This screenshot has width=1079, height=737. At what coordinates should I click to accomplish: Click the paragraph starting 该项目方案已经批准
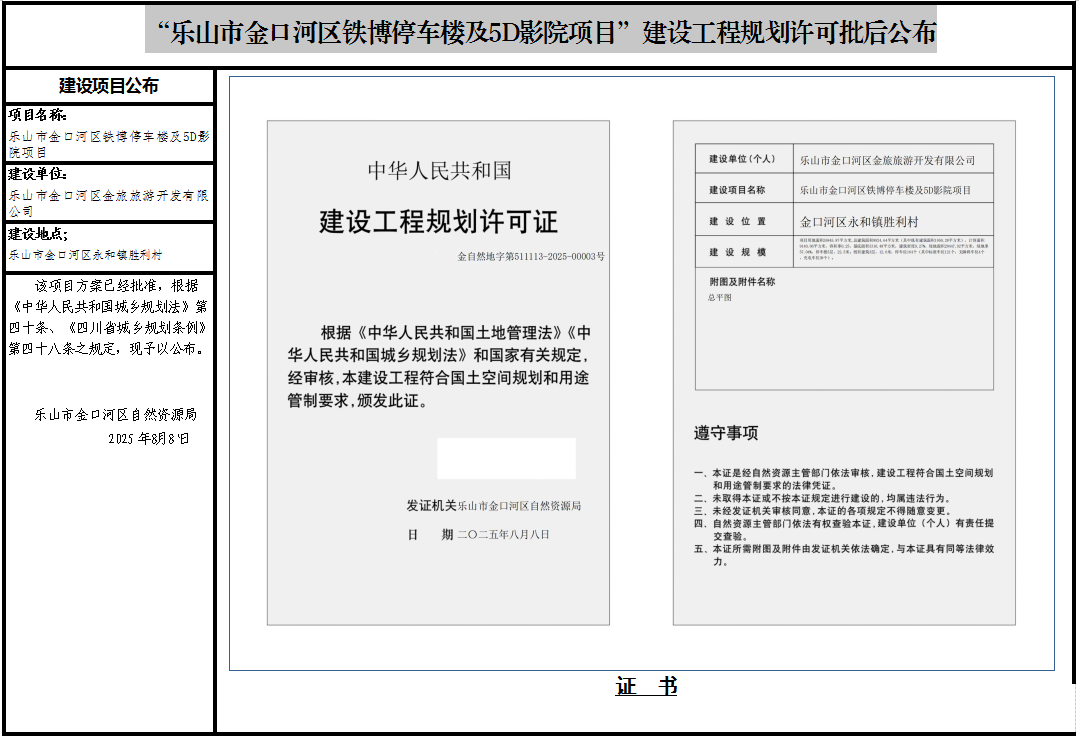(x=109, y=317)
